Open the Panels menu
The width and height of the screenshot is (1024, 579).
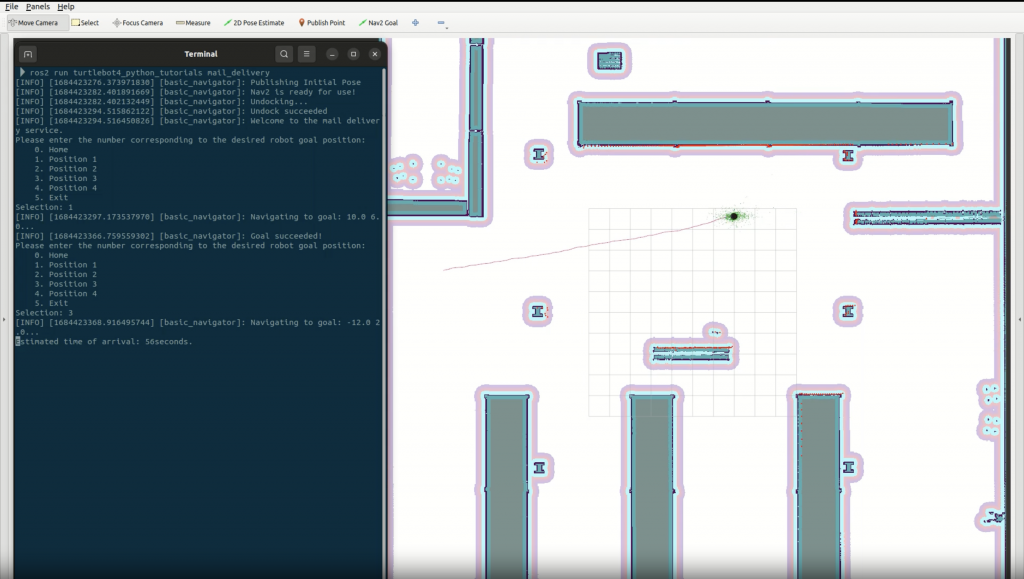click(x=37, y=5)
